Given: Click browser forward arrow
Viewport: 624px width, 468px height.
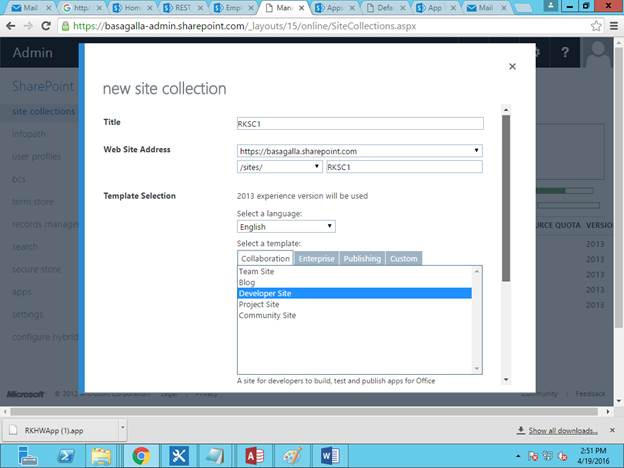Looking at the screenshot, I should click(x=28, y=26).
